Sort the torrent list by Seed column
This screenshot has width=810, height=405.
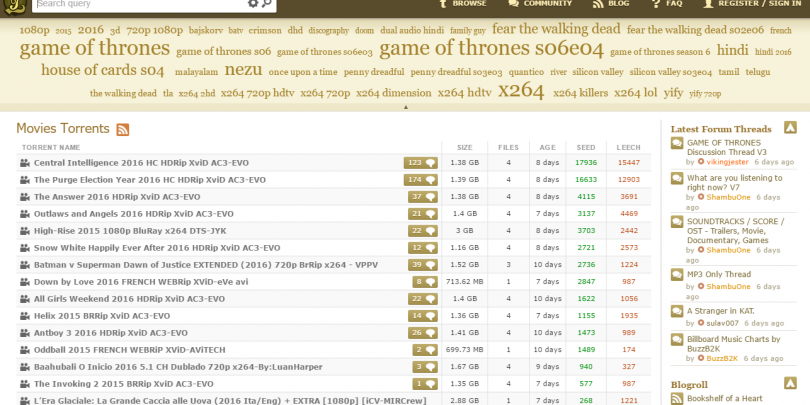[x=586, y=147]
